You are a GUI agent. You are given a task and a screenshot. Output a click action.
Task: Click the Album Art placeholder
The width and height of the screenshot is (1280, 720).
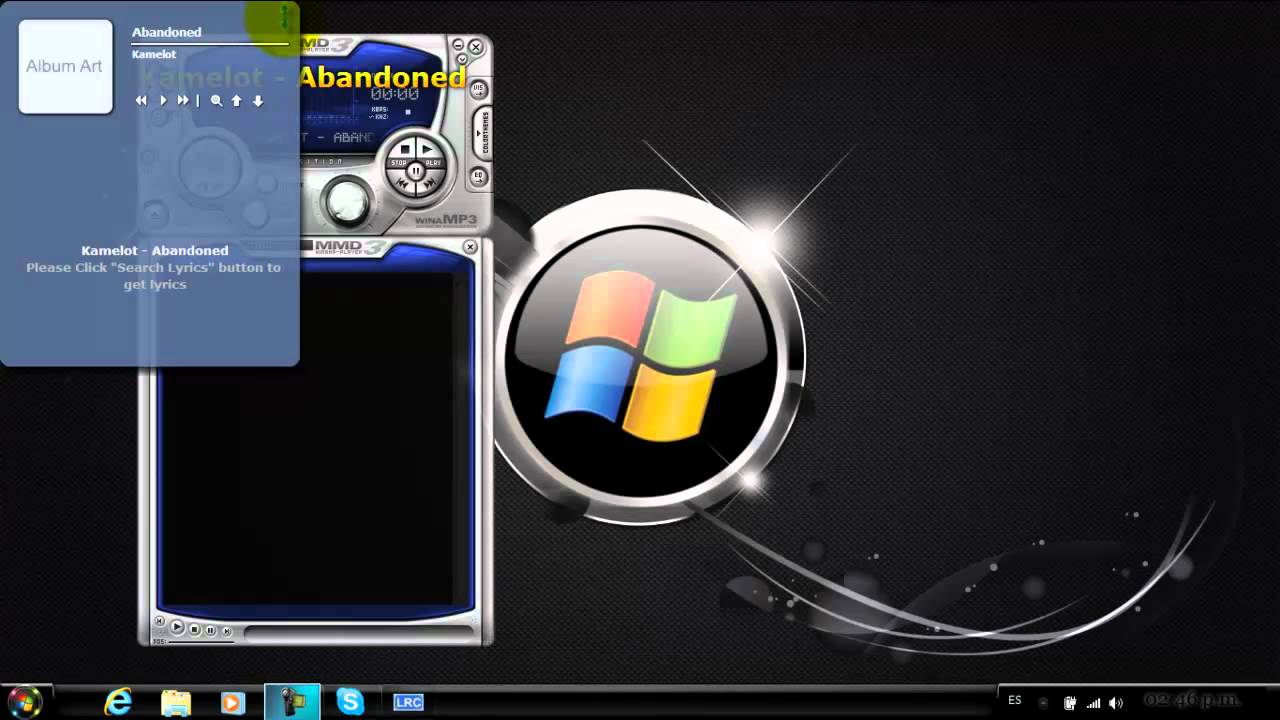pyautogui.click(x=65, y=66)
